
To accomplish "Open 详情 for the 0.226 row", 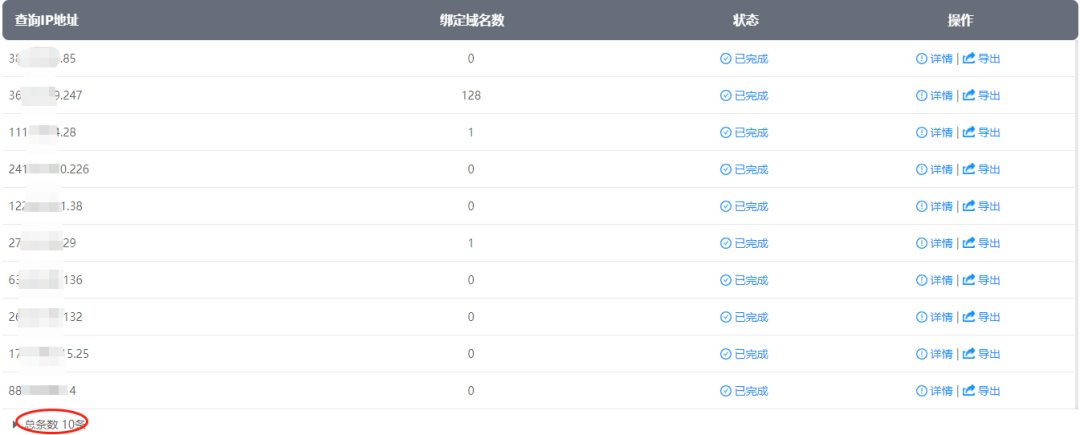I will (x=942, y=169).
